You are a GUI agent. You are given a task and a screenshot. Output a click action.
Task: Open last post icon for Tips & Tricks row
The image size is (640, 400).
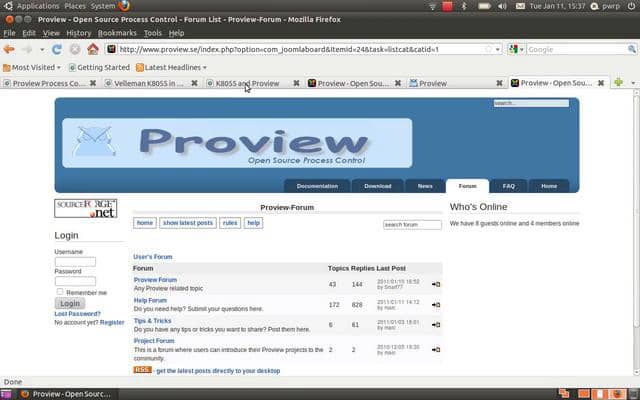(x=436, y=325)
